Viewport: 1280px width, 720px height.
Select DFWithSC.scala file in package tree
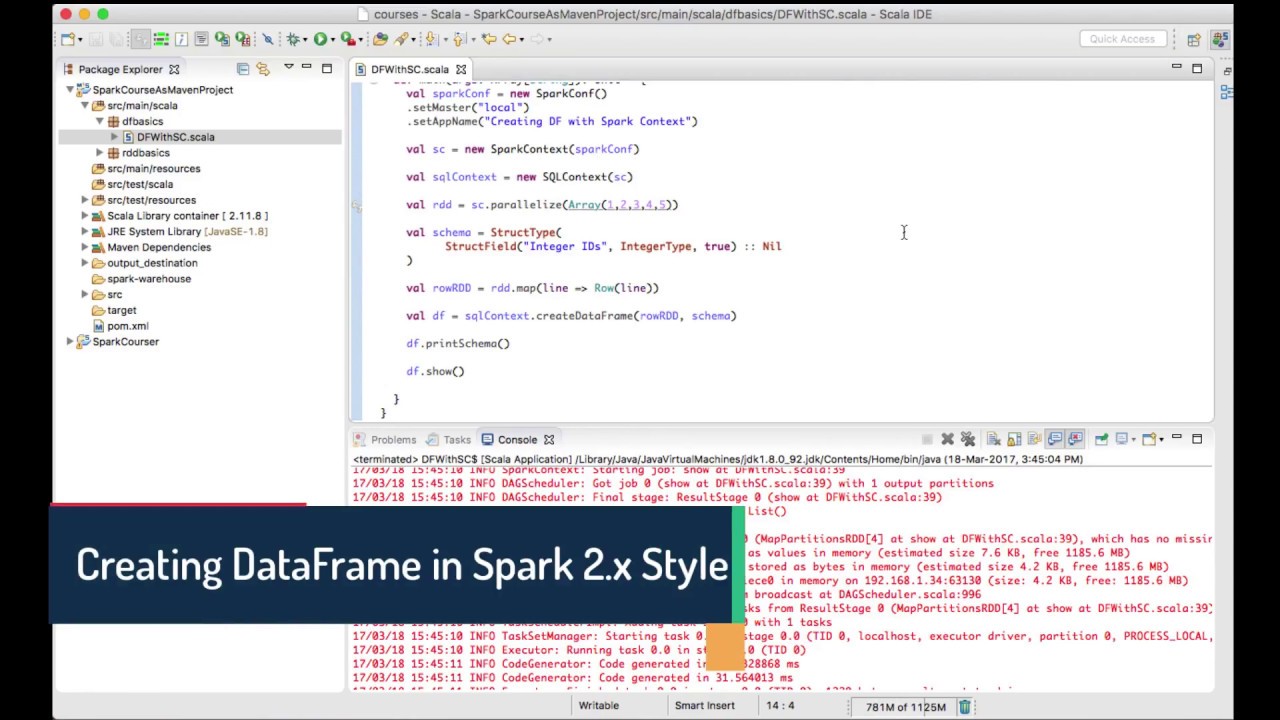click(175, 137)
